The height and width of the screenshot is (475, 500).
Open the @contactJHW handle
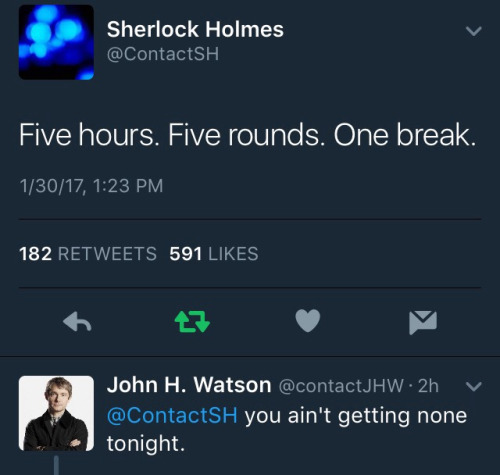coord(341,386)
